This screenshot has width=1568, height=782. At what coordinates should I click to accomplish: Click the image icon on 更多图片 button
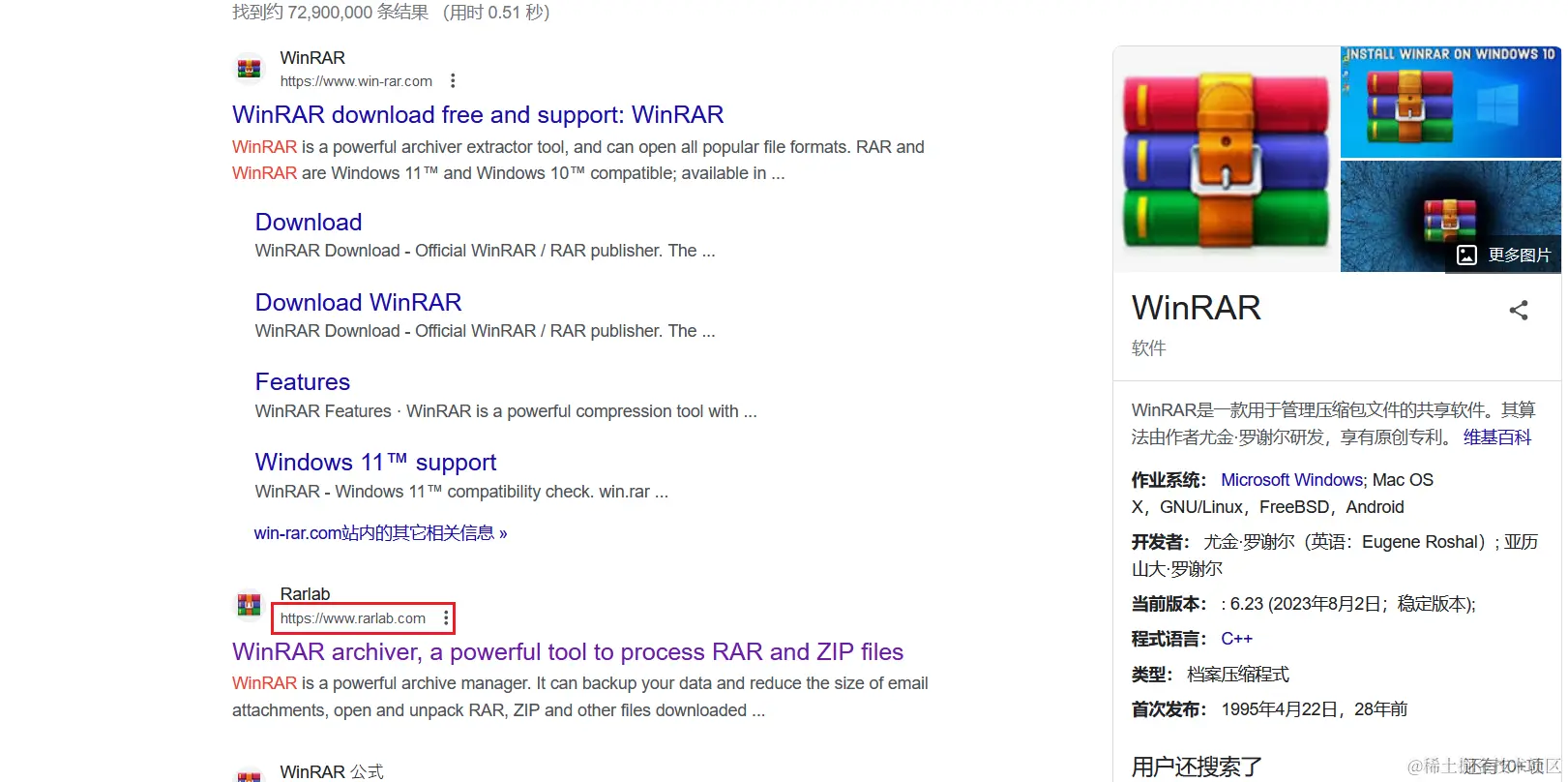[x=1466, y=255]
